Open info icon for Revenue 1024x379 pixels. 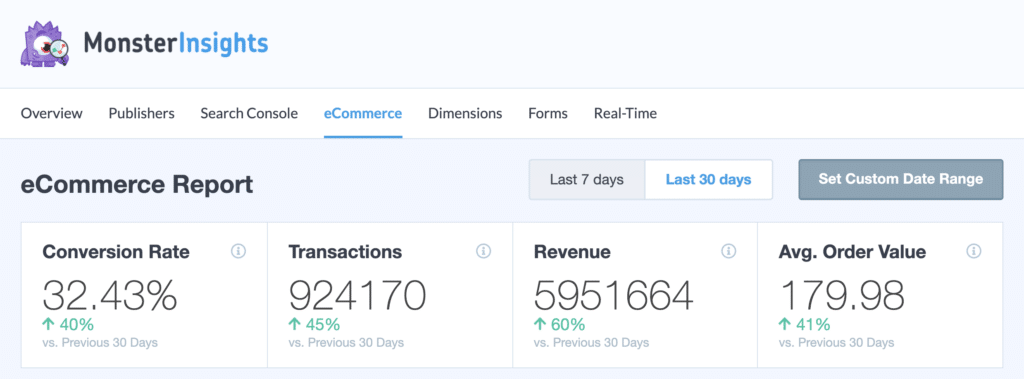pyautogui.click(x=728, y=251)
